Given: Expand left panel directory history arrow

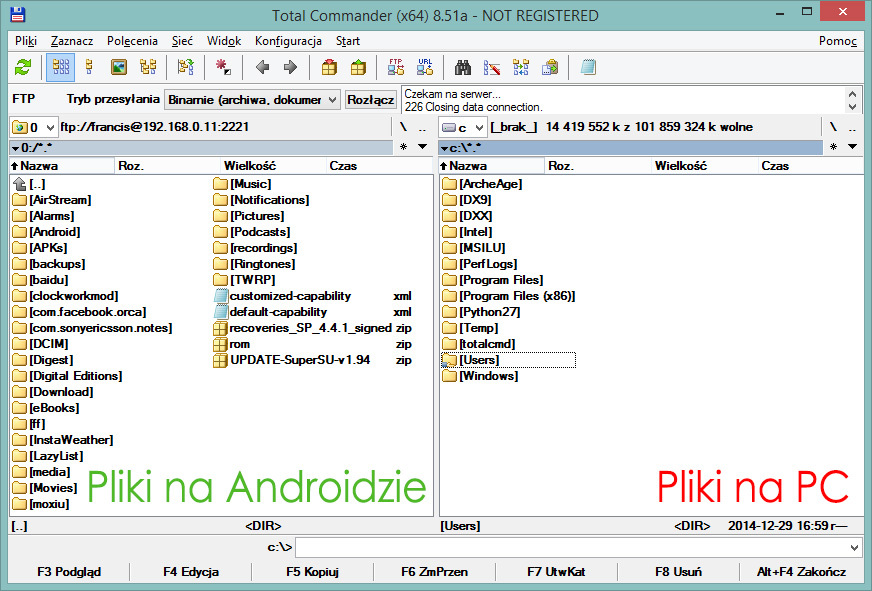Looking at the screenshot, I should (x=423, y=147).
